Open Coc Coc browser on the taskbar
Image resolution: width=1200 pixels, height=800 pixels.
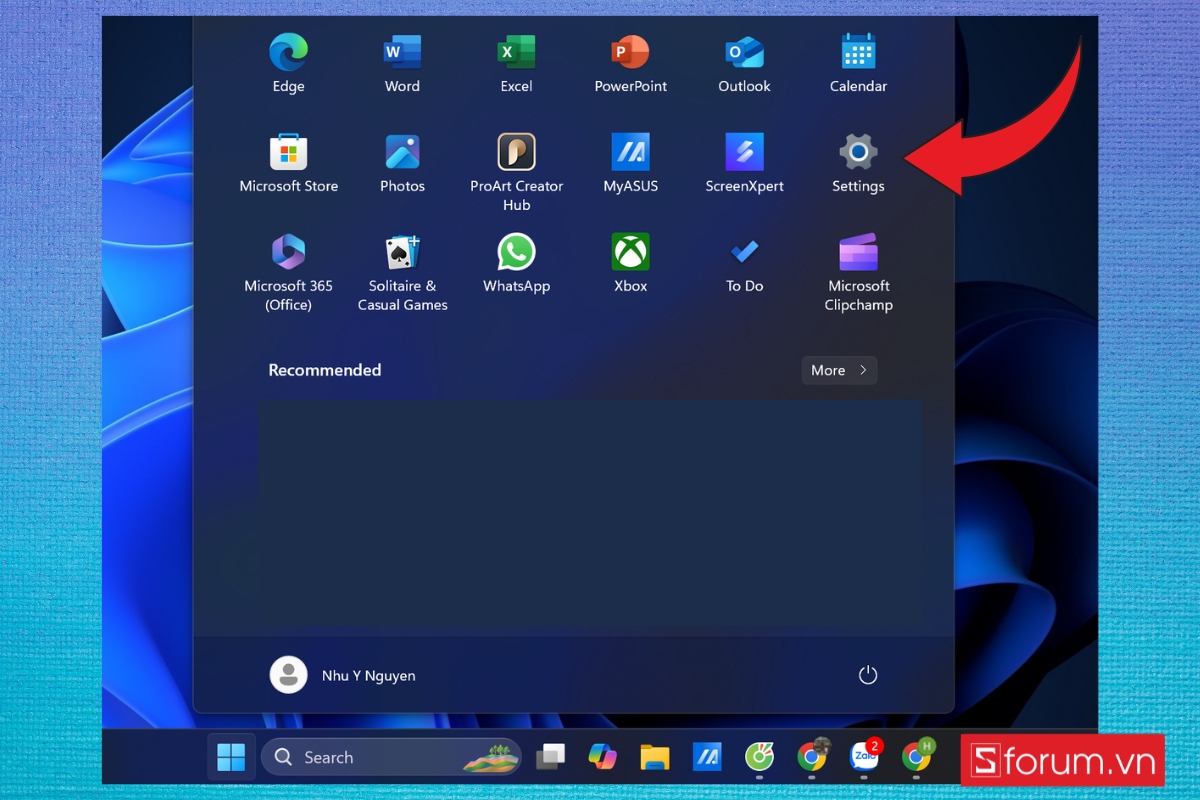coord(759,757)
